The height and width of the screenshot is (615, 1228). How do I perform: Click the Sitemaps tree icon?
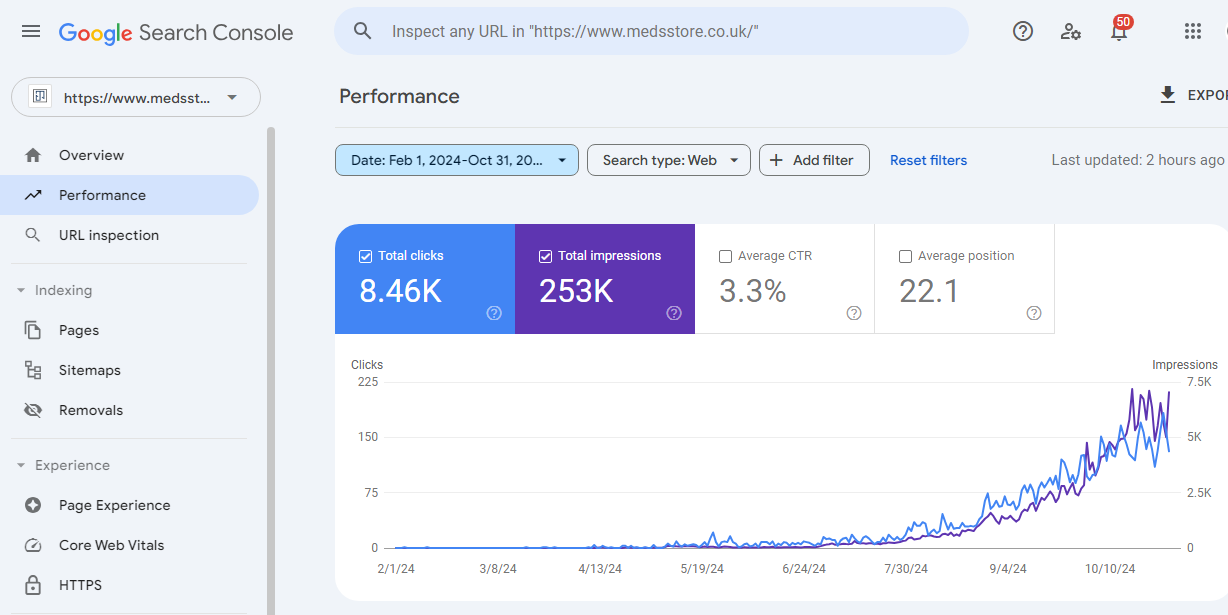(x=33, y=370)
